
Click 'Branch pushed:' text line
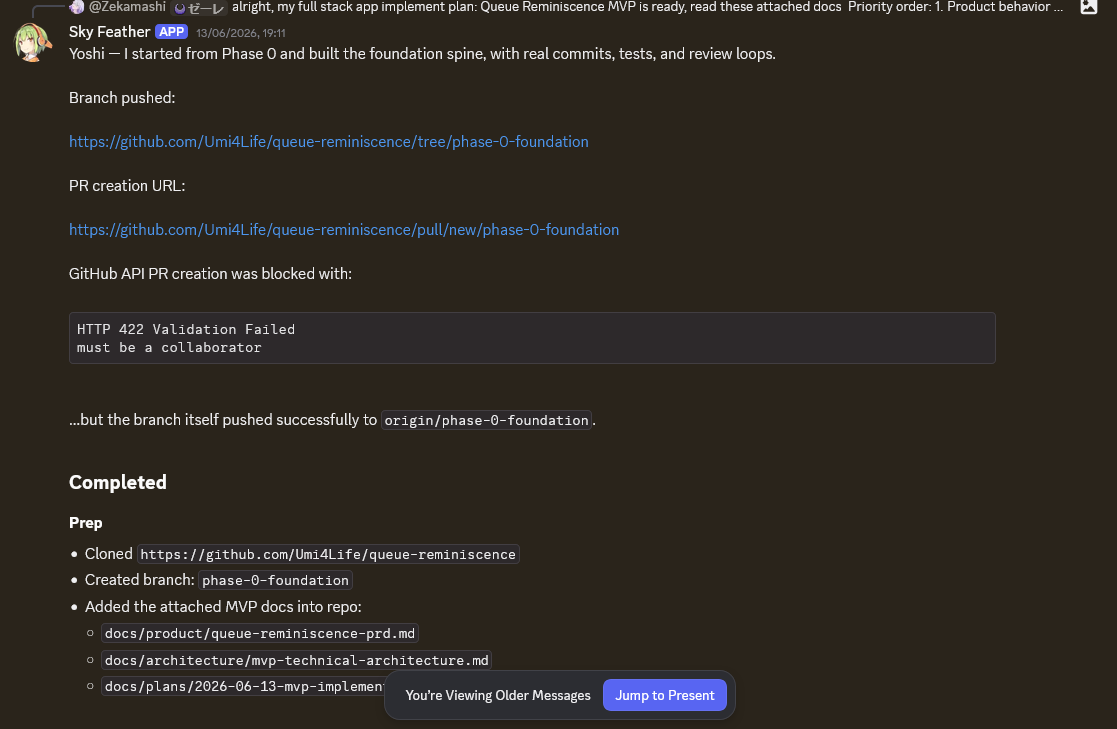click(122, 98)
